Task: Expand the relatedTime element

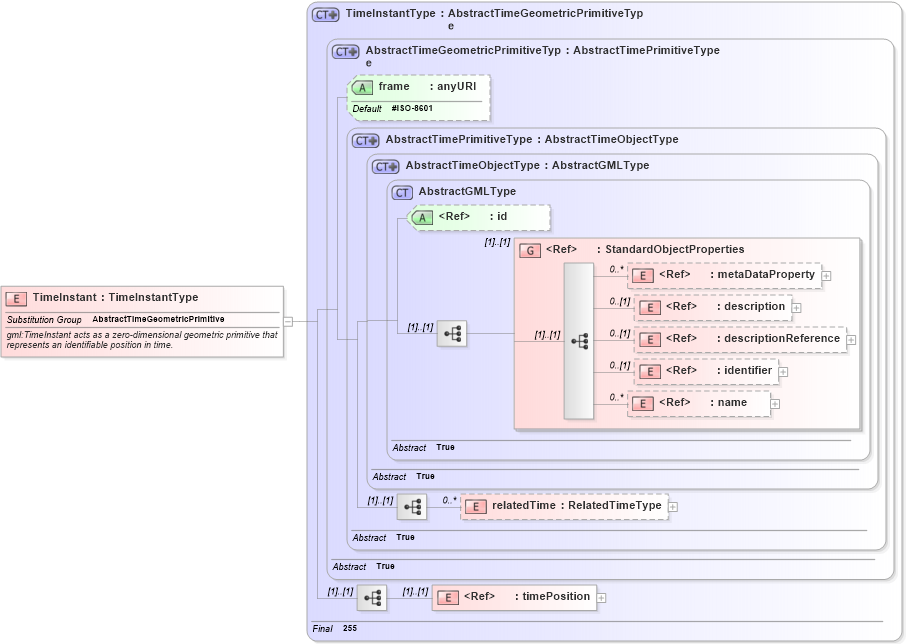Action: pyautogui.click(x=673, y=507)
